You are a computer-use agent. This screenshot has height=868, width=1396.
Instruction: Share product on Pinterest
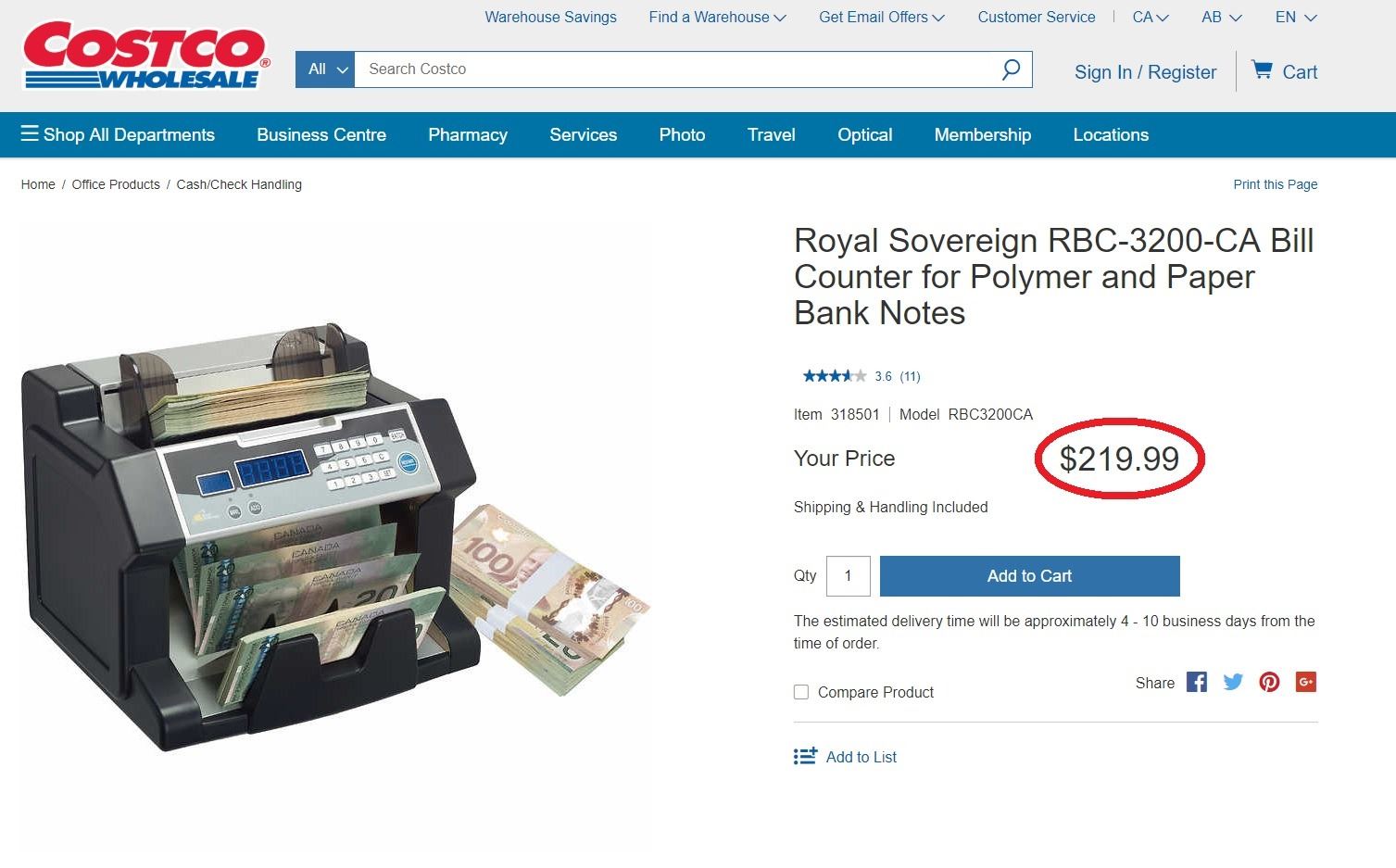[1269, 683]
